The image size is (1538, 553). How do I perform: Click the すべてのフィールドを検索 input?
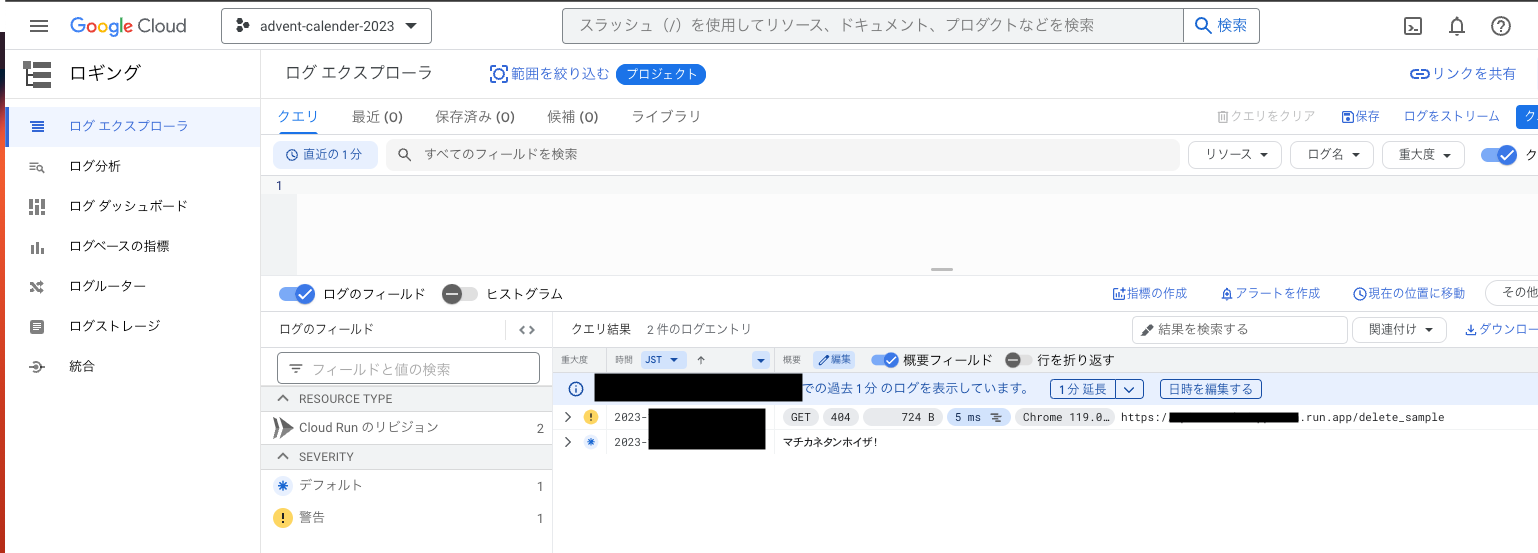(782, 155)
